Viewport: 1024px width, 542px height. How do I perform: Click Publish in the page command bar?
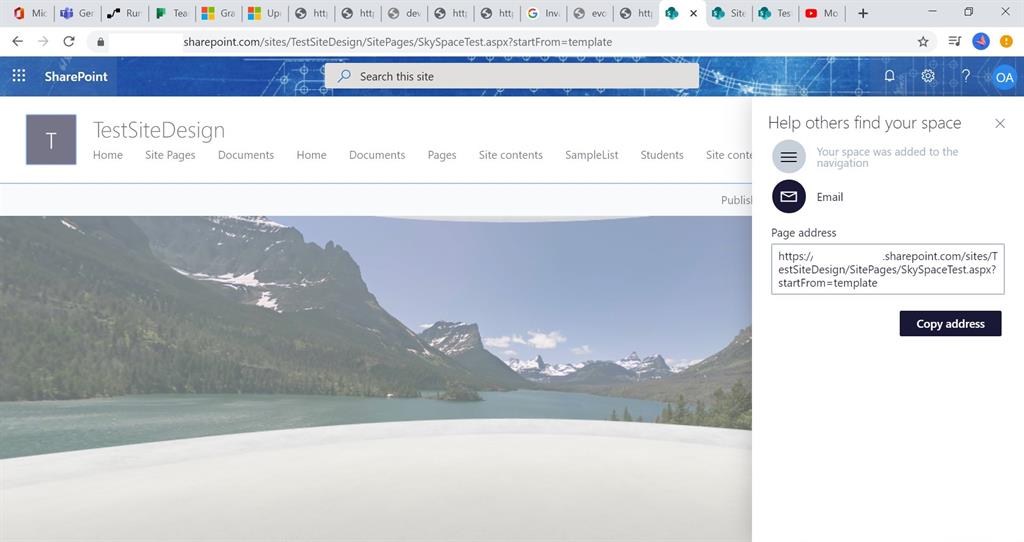737,200
